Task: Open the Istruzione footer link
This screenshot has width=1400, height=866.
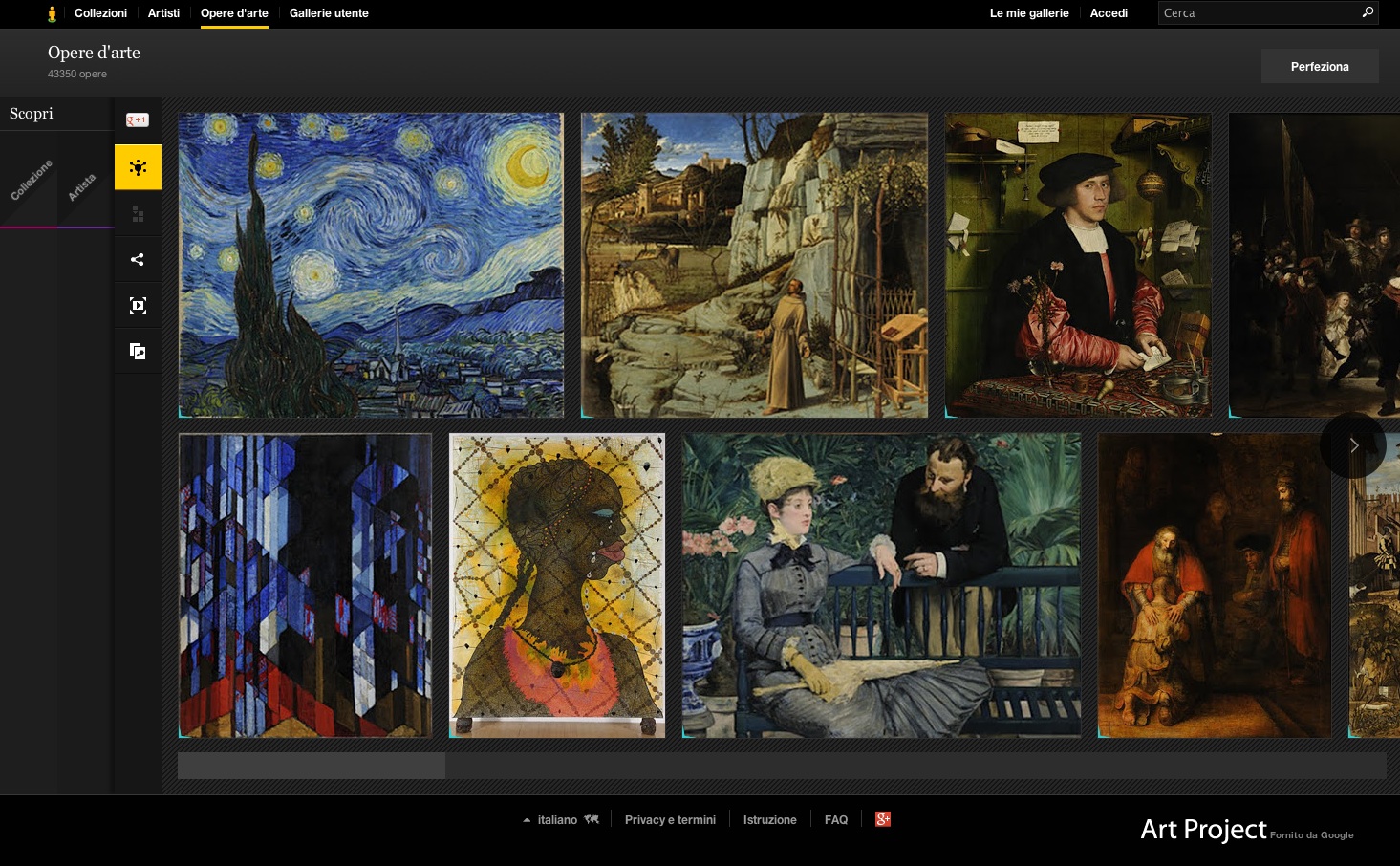Action: [769, 820]
